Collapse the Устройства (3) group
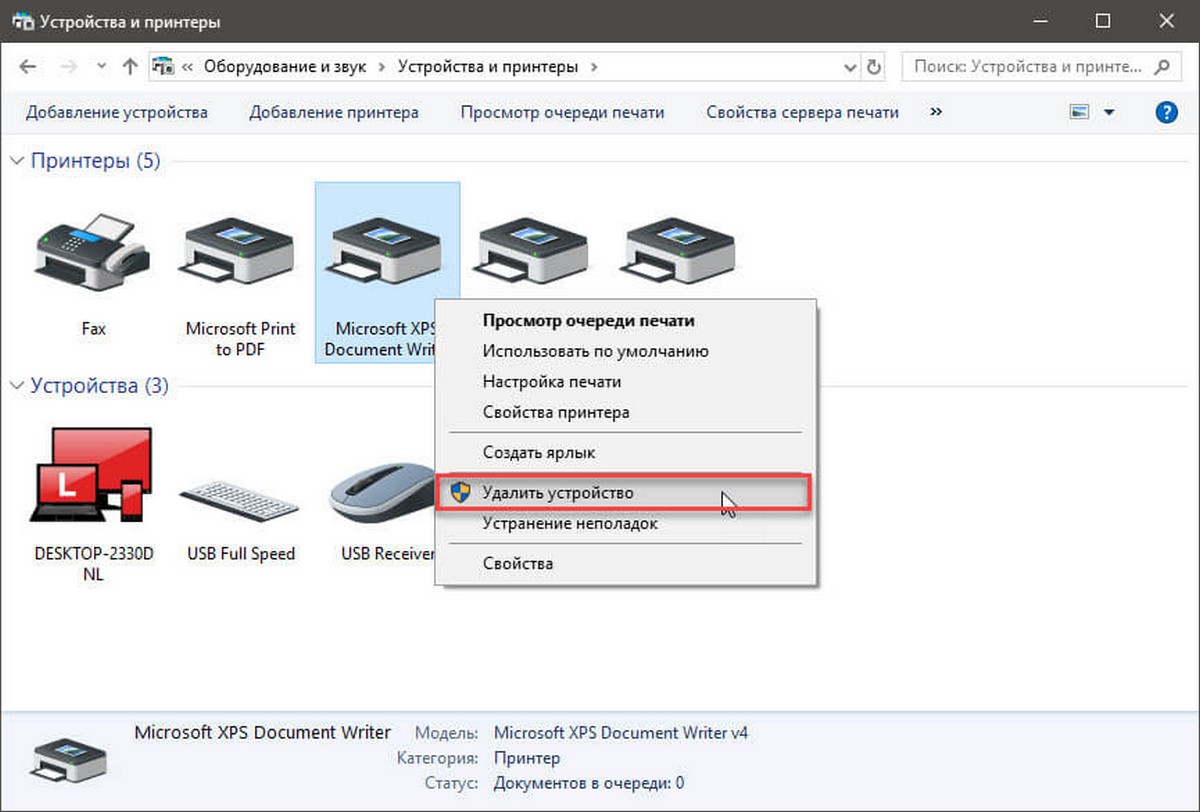The image size is (1200, 812). 17,386
